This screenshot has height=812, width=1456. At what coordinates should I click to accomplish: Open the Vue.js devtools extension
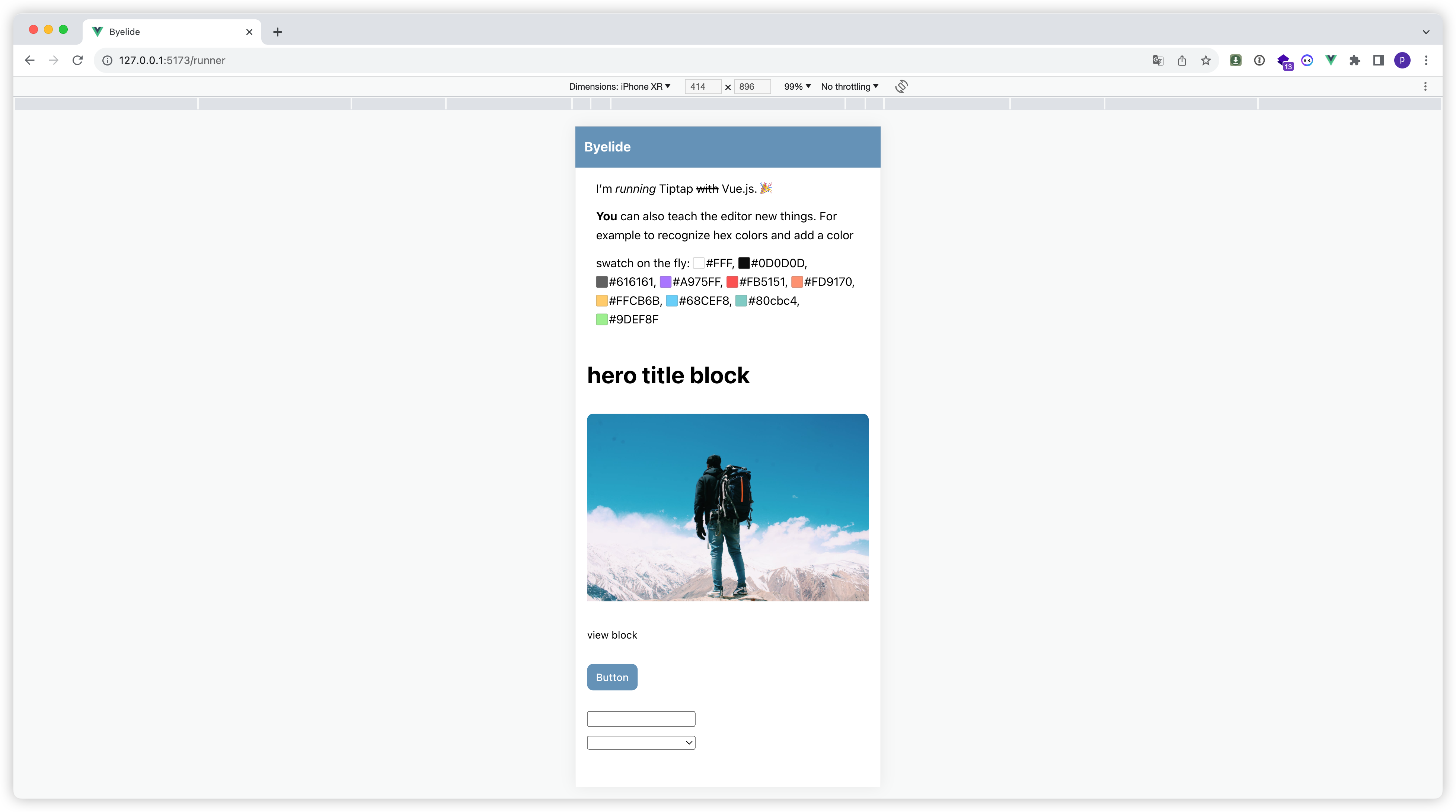click(x=1331, y=60)
